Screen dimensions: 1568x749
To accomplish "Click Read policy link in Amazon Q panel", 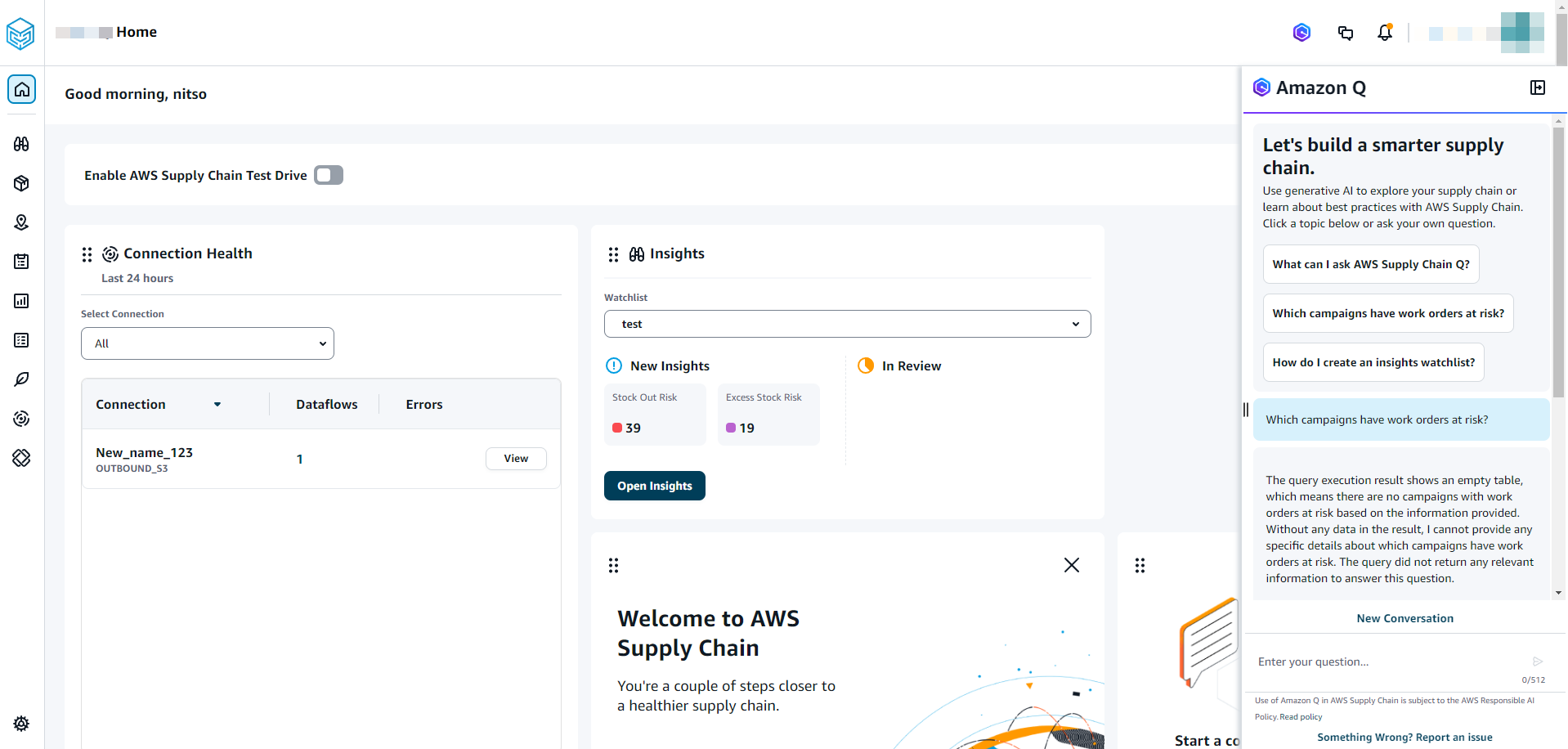I will (1301, 716).
